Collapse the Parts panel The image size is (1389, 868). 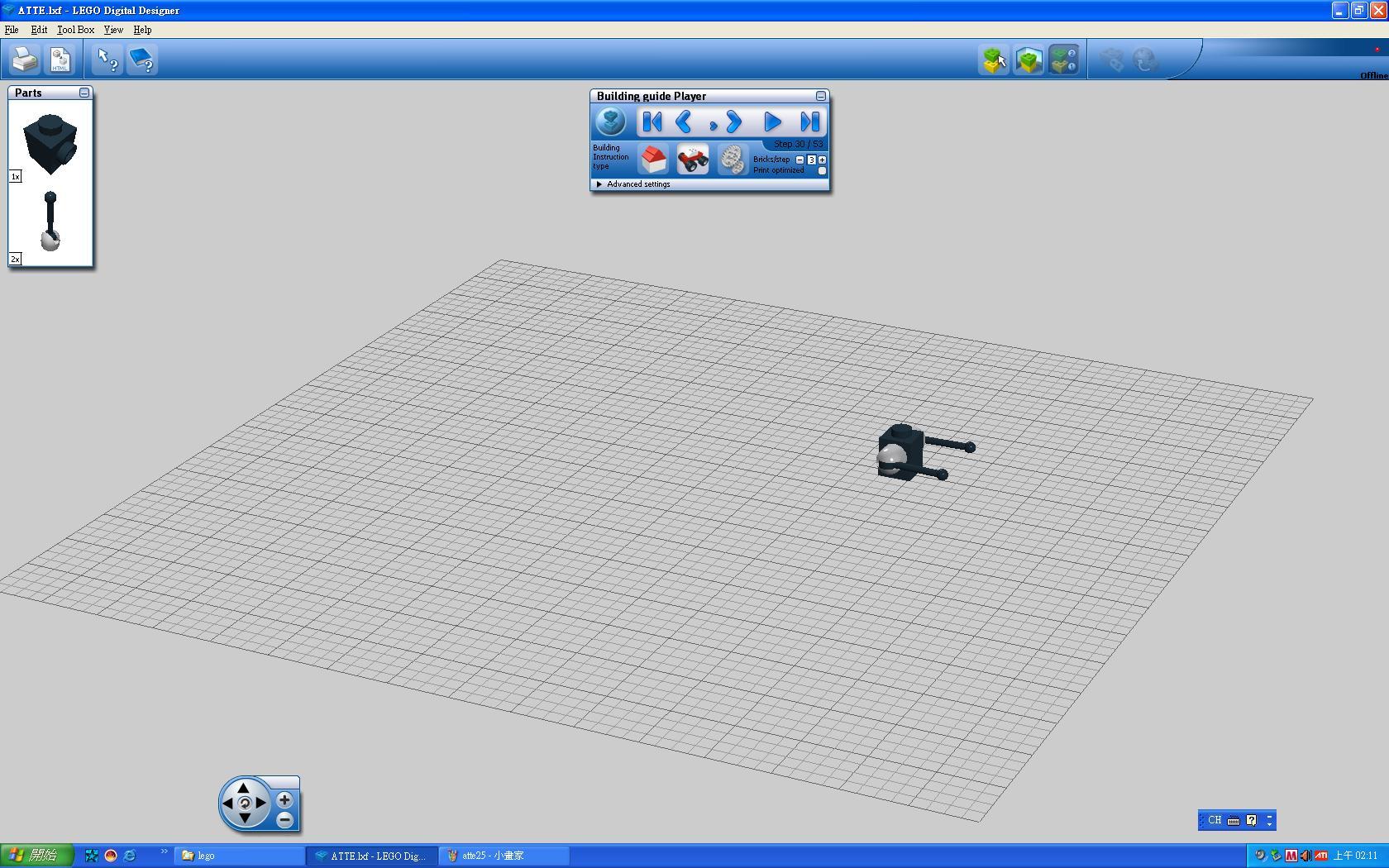[x=84, y=93]
